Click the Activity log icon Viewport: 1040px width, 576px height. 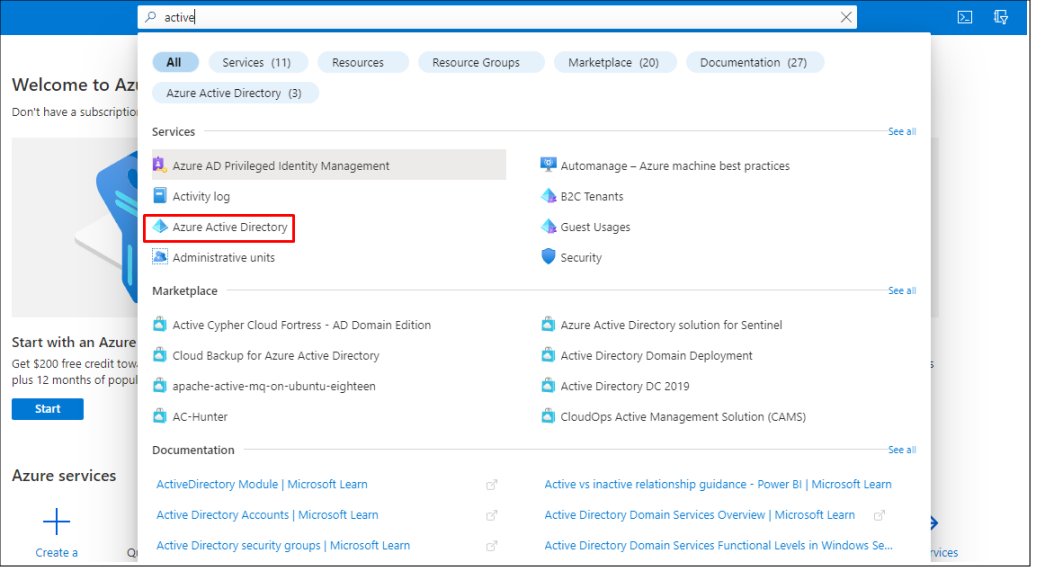160,195
